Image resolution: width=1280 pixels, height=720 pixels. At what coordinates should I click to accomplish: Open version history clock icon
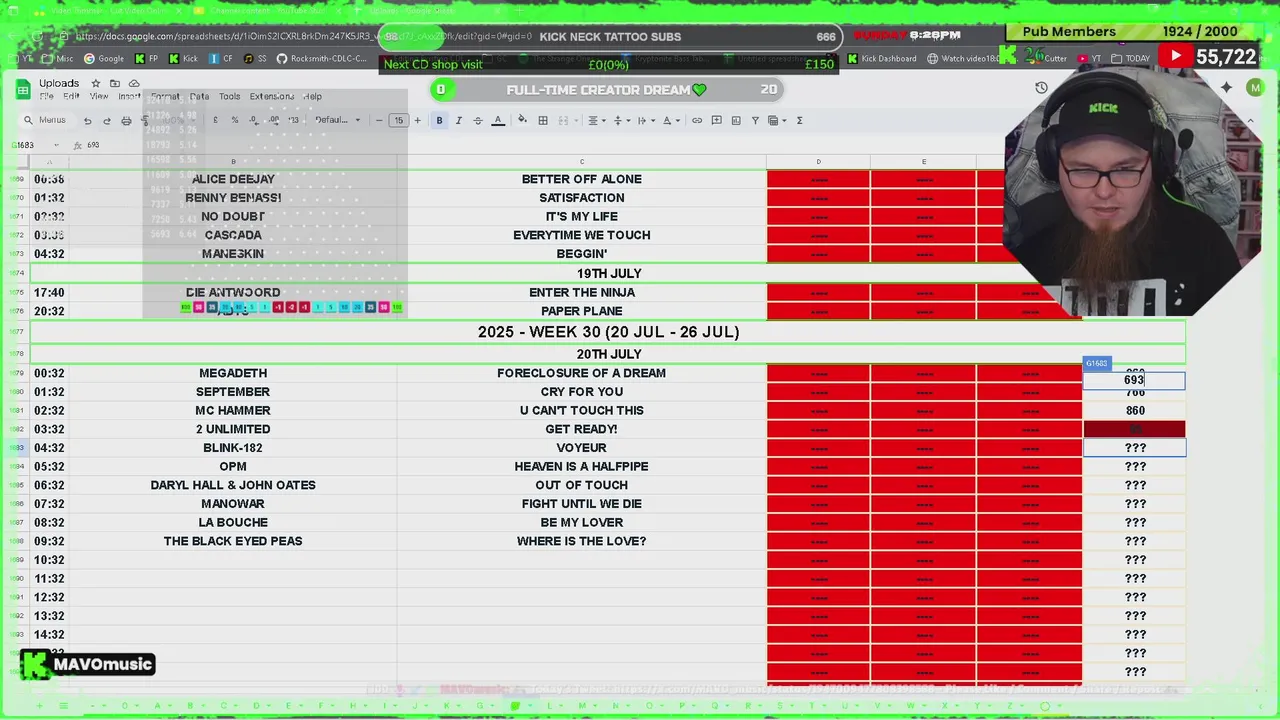tap(1041, 88)
